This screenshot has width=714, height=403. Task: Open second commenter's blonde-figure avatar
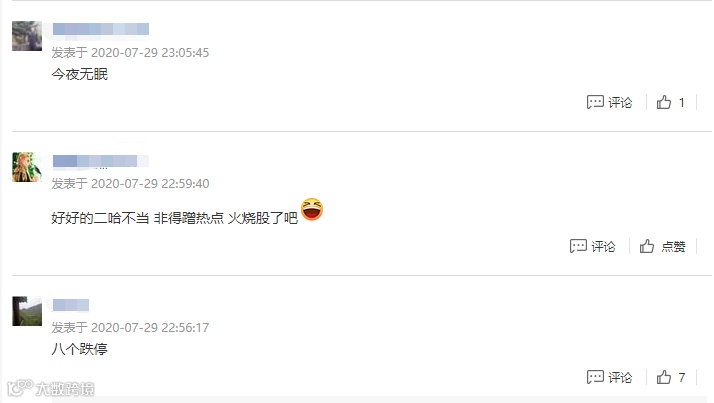[x=27, y=167]
